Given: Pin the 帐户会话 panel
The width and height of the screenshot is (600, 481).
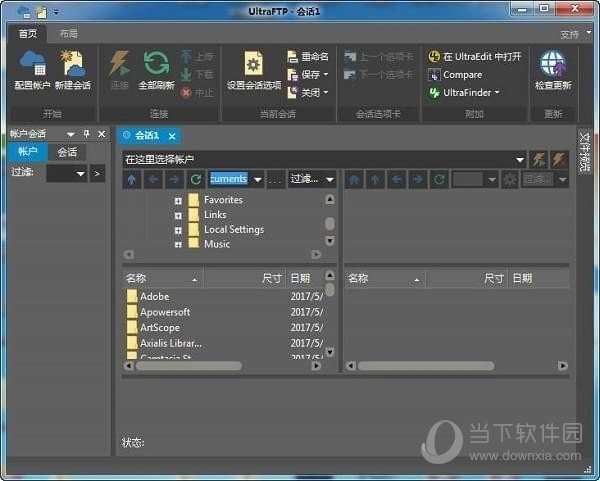Looking at the screenshot, I should point(86,134).
